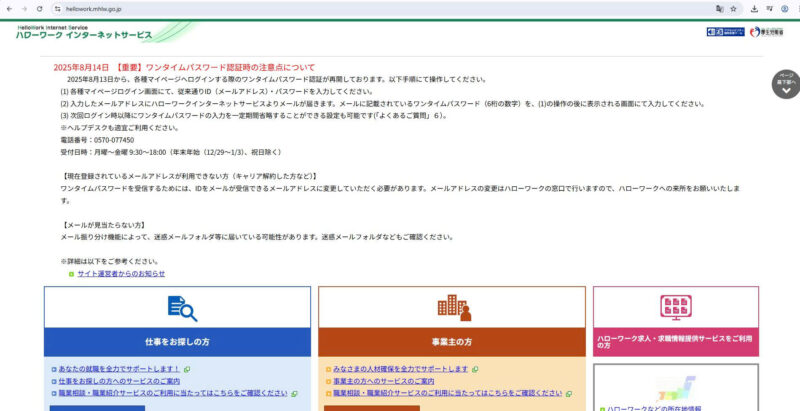
Task: Click the browser forward arrow
Action: pos(24,9)
